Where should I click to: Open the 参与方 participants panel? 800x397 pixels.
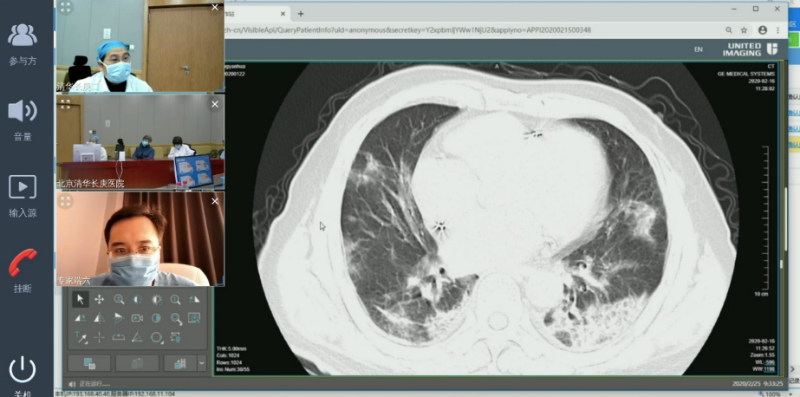click(x=22, y=44)
